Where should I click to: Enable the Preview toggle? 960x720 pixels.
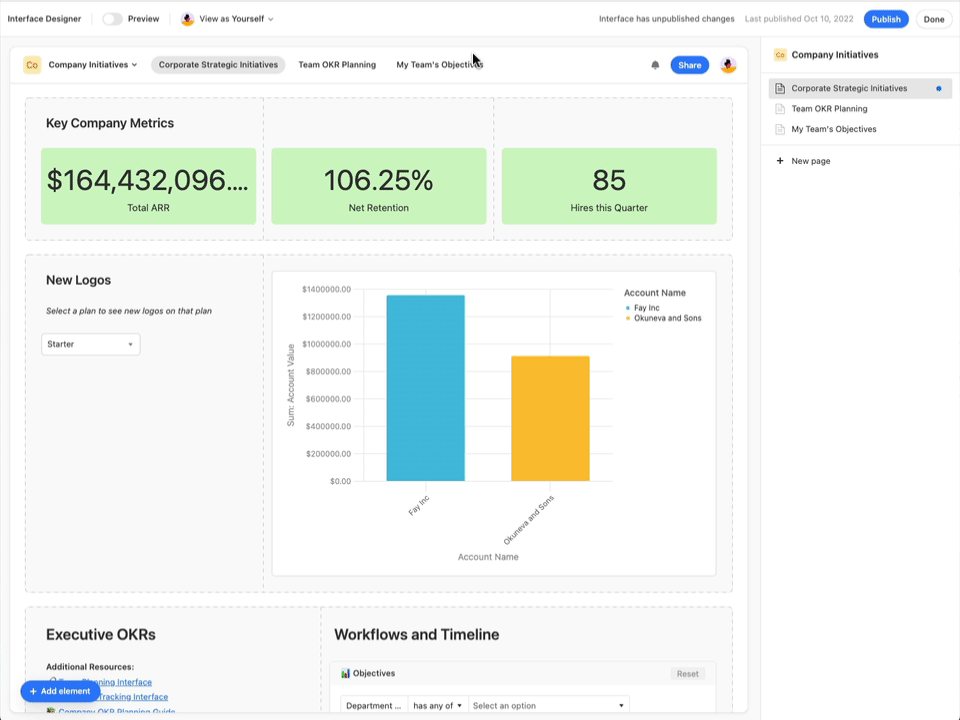[x=111, y=18]
